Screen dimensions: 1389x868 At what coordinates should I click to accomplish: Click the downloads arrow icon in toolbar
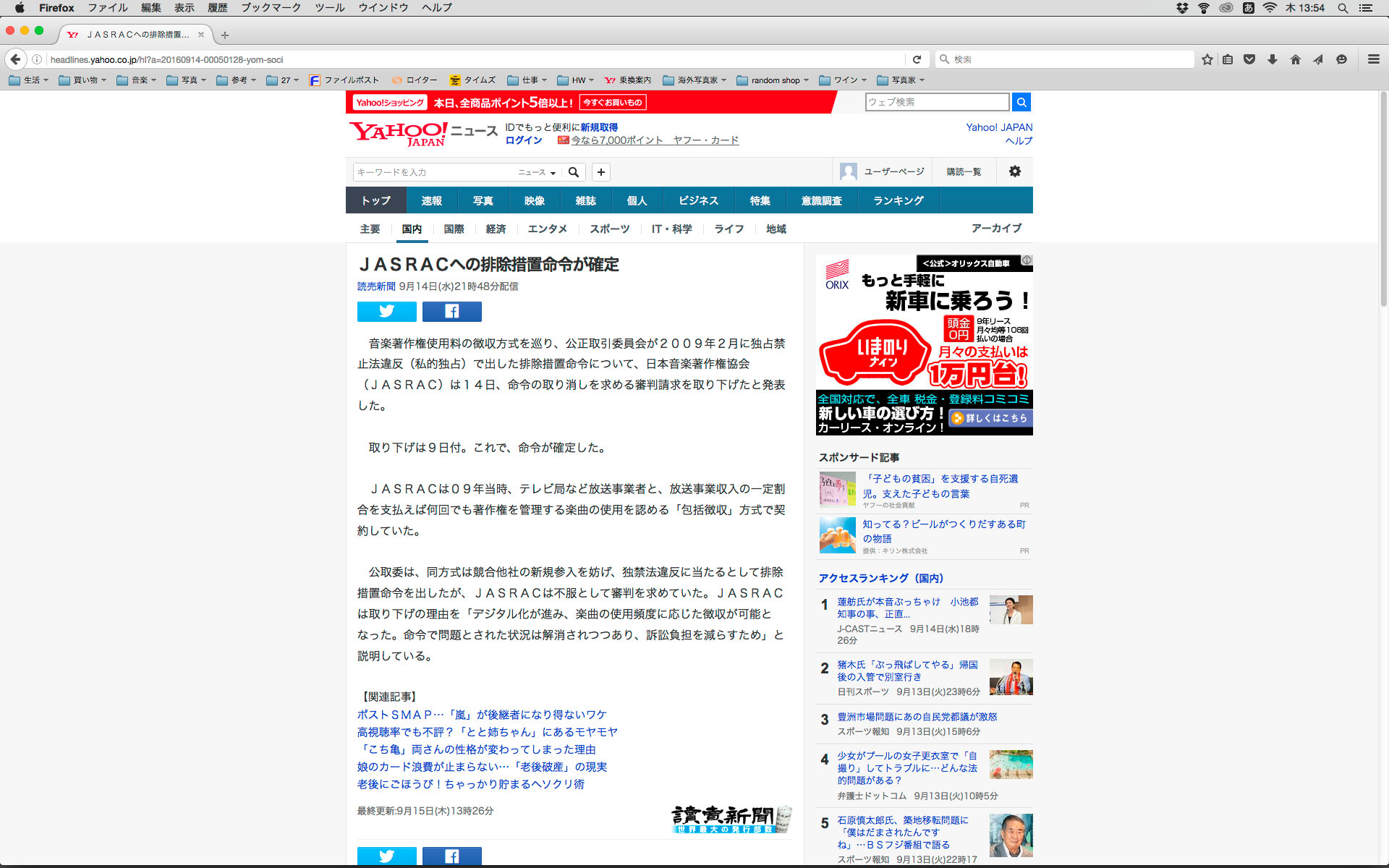click(1273, 59)
